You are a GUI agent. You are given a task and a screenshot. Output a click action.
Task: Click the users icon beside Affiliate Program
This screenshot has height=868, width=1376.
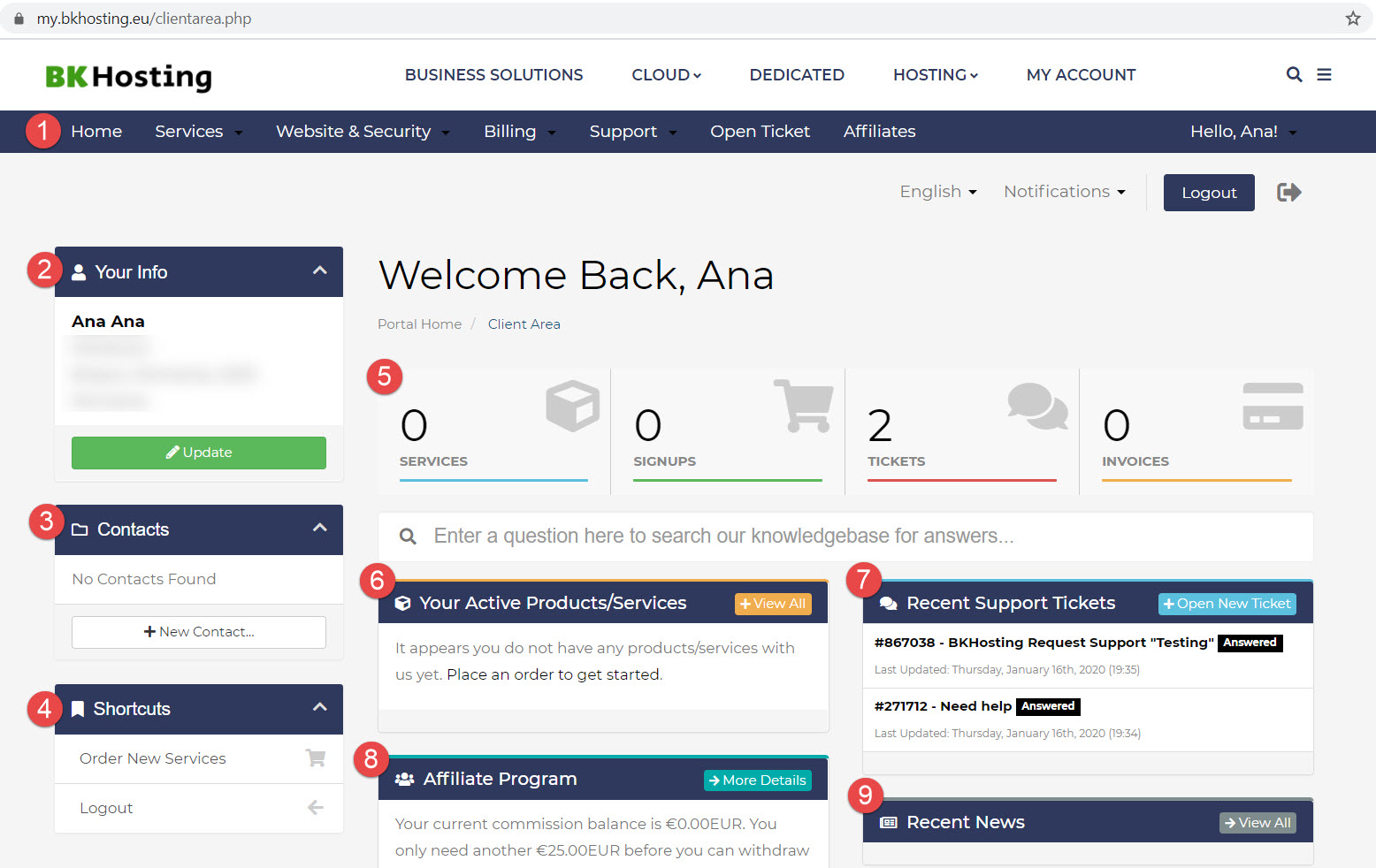point(404,779)
